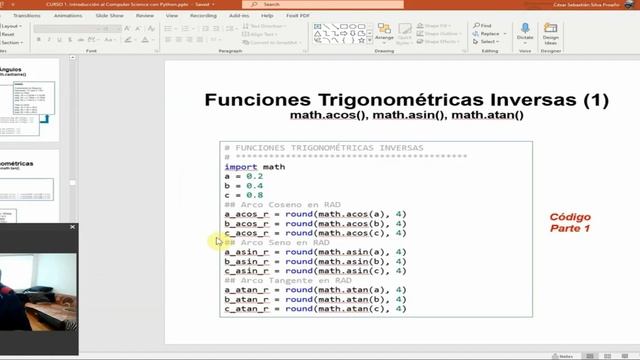Center text in Paragraph group
Image resolution: width=640 pixels, height=360 pixels.
[x=179, y=40]
